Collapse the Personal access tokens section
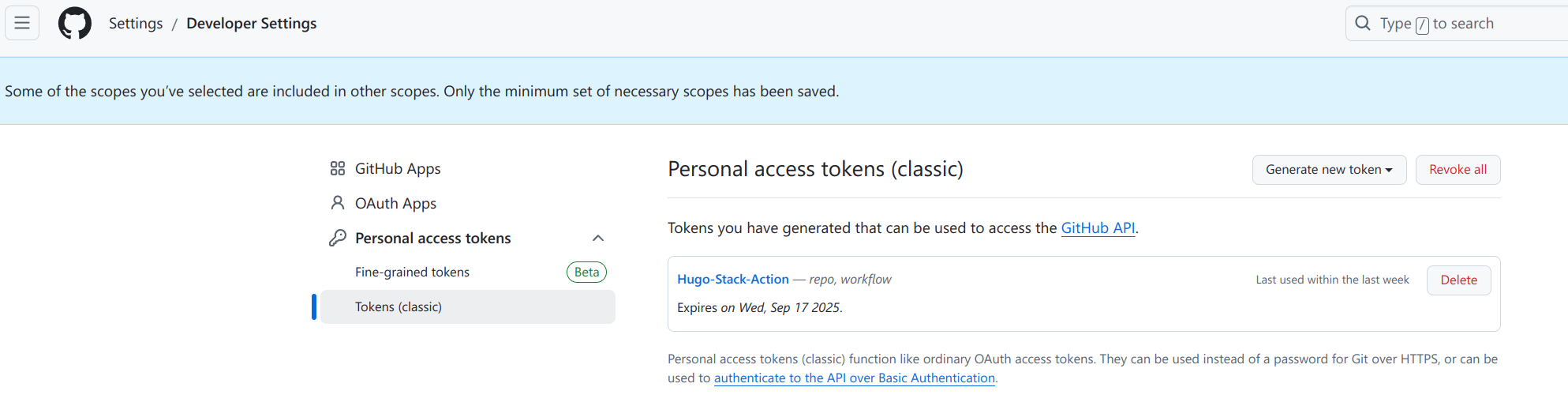This screenshot has width=1568, height=406. tap(598, 238)
